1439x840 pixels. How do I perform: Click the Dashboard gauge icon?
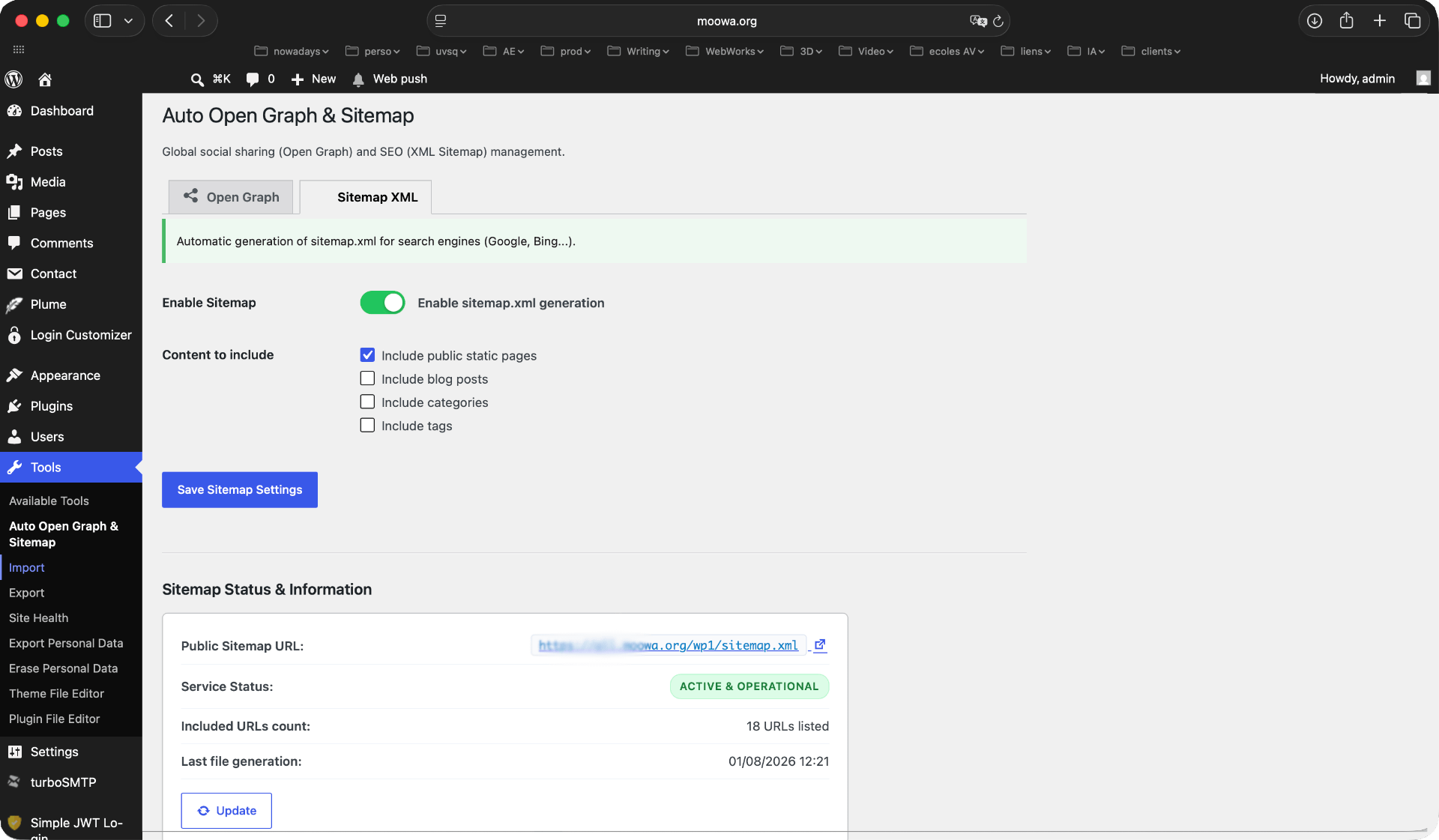point(14,111)
